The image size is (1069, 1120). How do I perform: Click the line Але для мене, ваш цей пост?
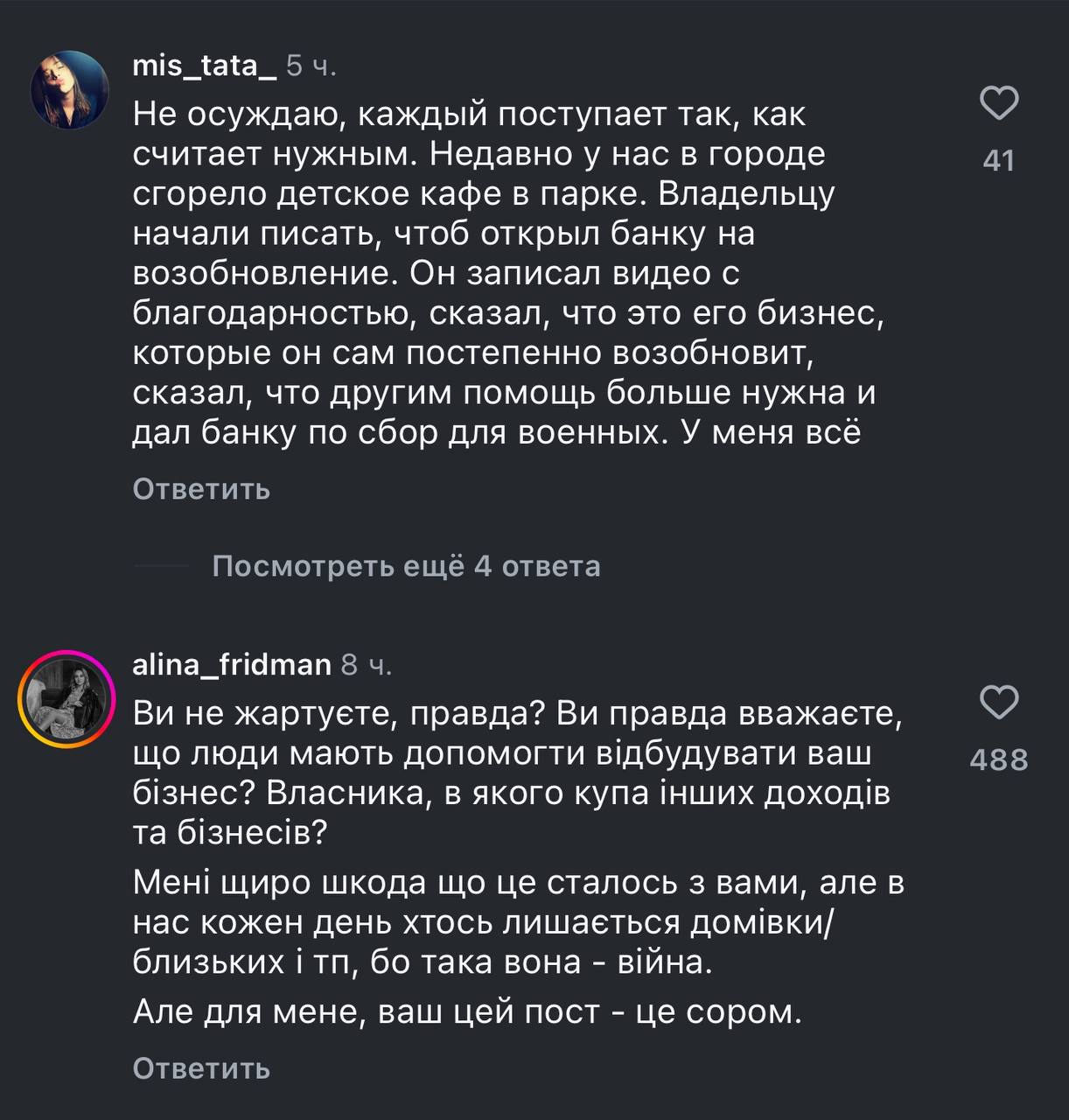click(x=467, y=1012)
